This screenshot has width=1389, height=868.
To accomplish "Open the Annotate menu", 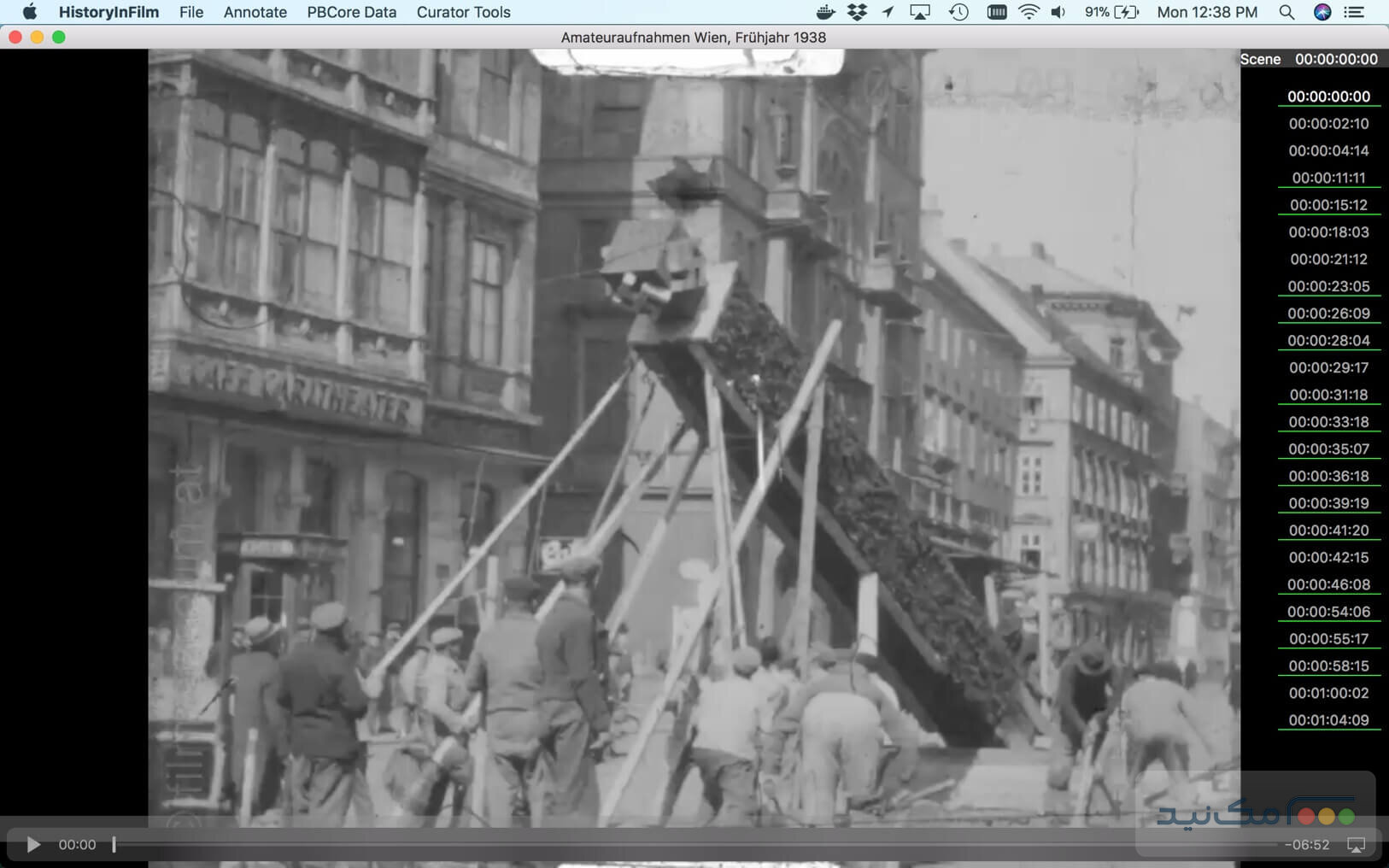I will point(255,12).
